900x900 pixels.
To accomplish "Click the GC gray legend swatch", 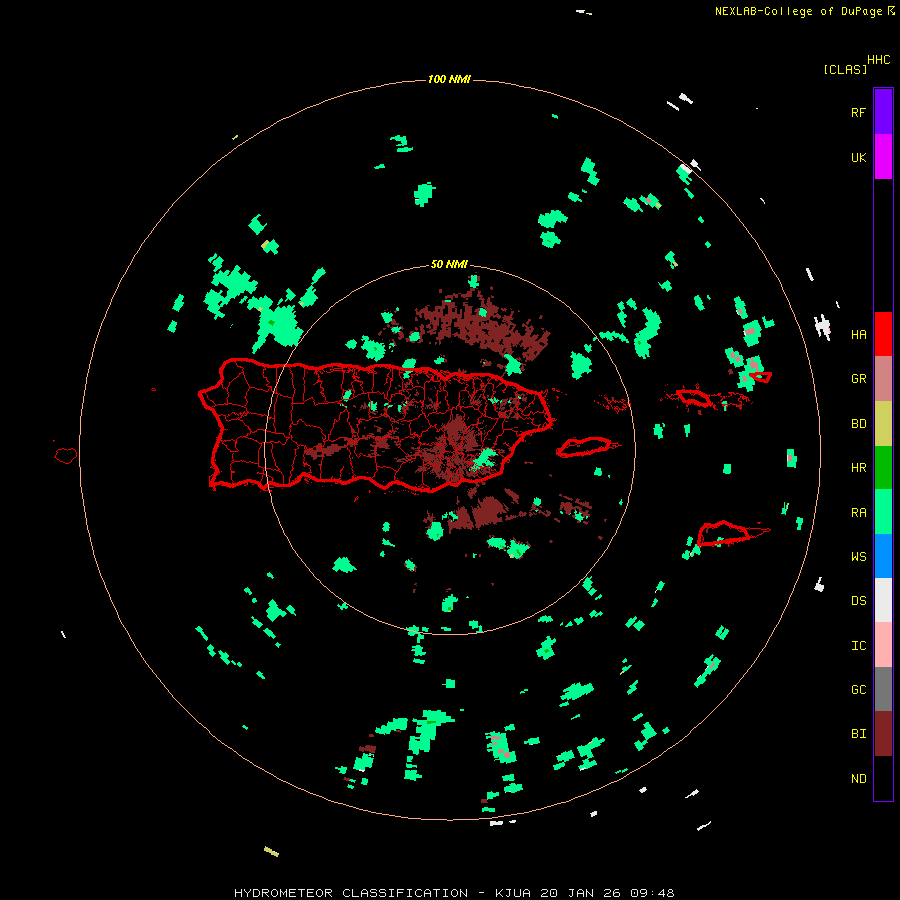I will tap(883, 689).
